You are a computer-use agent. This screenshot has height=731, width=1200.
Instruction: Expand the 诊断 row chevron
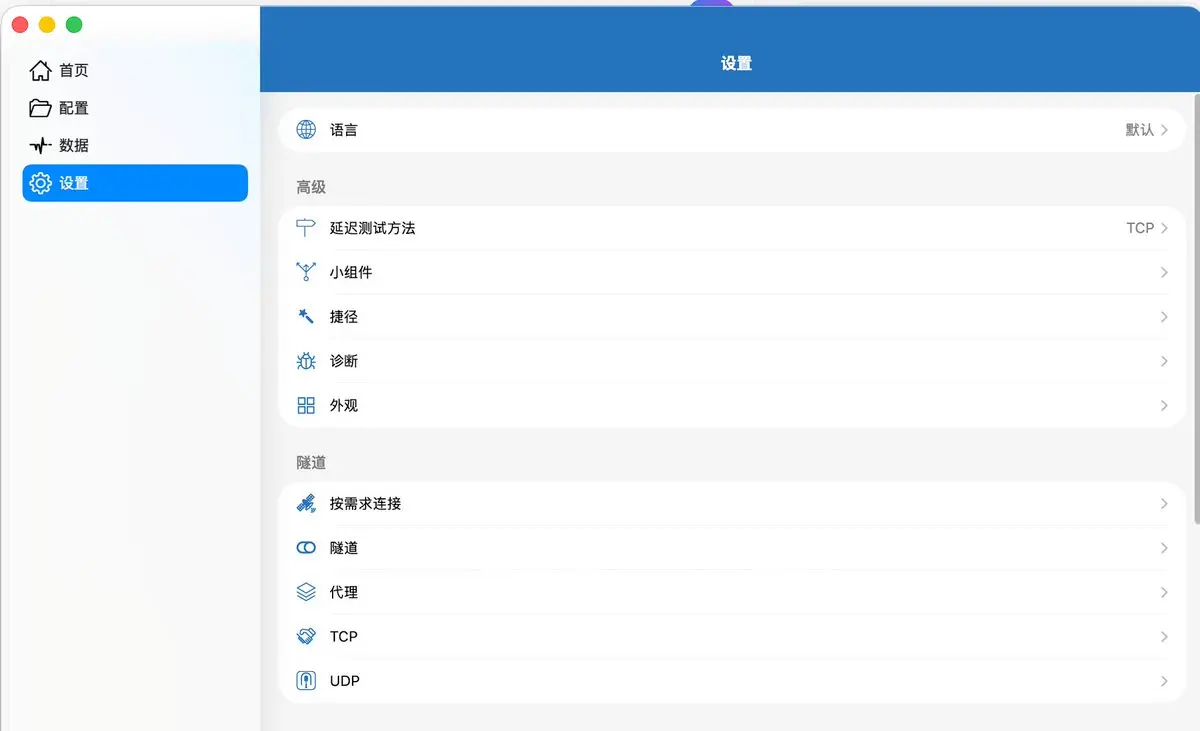1165,361
